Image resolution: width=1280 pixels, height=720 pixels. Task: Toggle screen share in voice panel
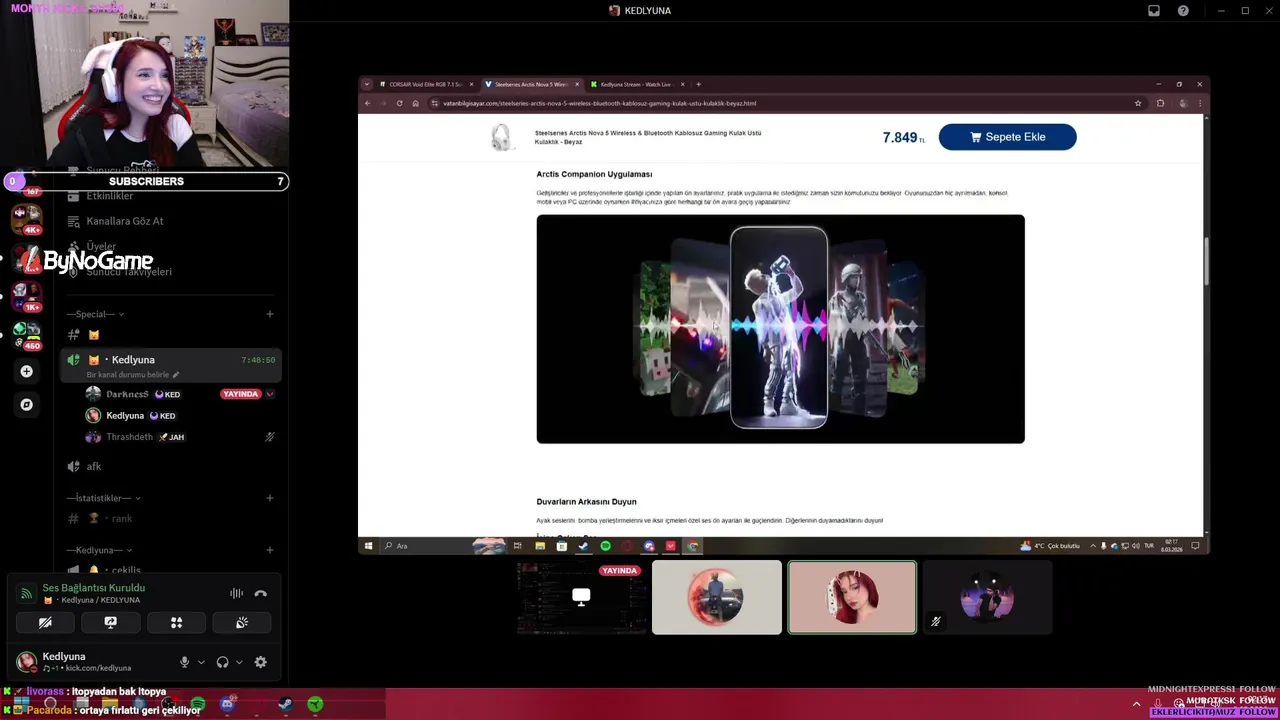tap(111, 622)
